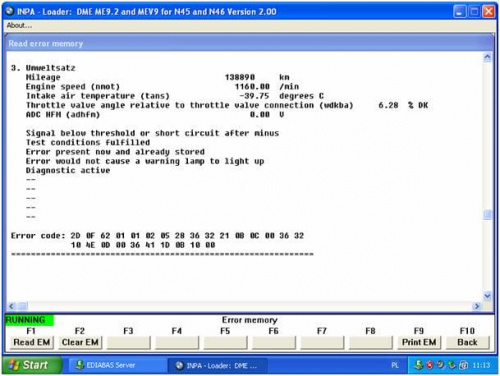Image resolution: width=500 pixels, height=376 pixels.
Task: Click the red shield tray icon
Action: click(430, 365)
